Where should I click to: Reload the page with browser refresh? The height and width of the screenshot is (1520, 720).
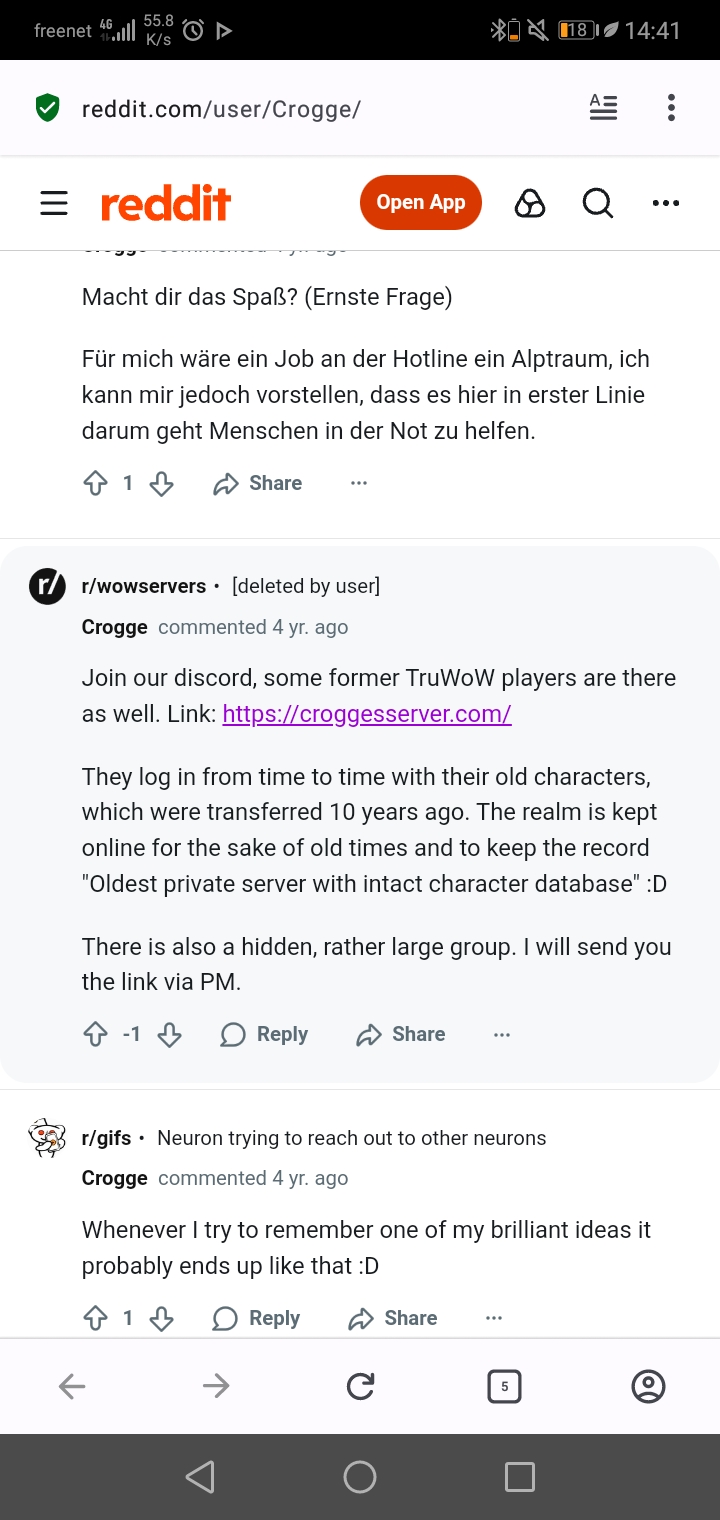tap(360, 1386)
